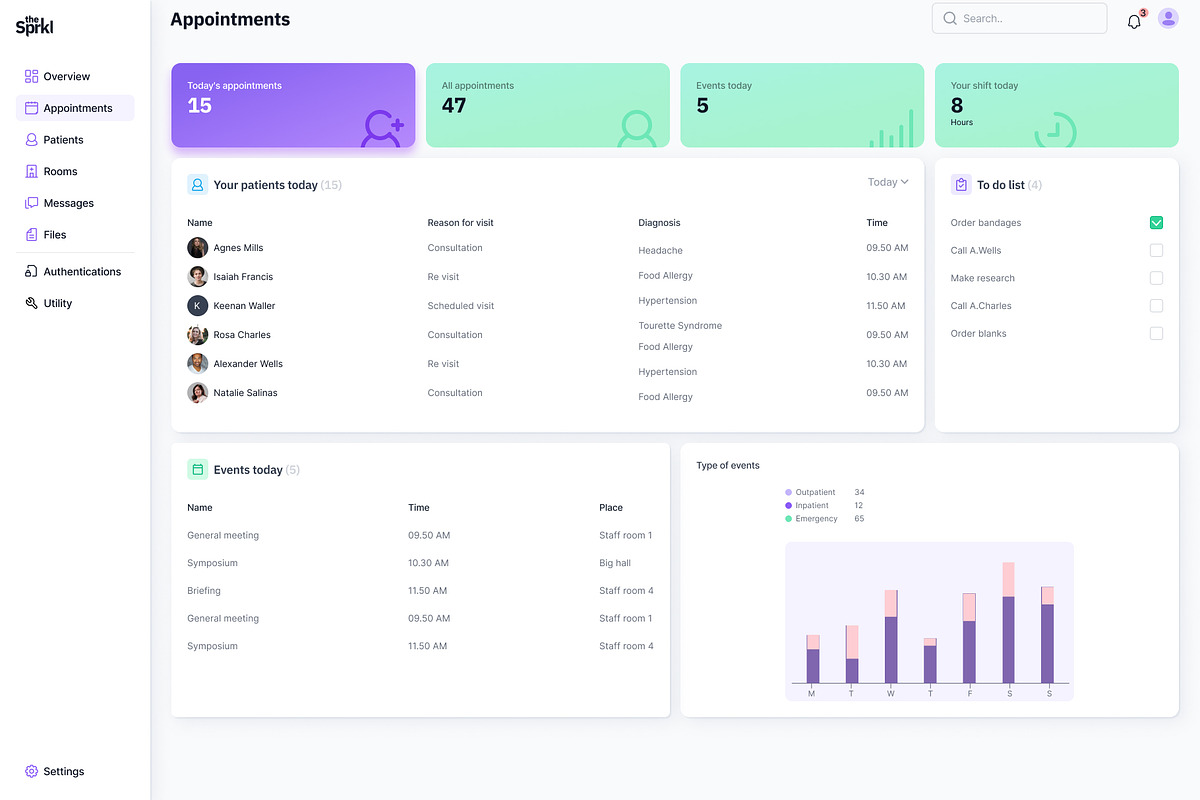Screen dimensions: 1200x800
Task: Expand the patient list date selector
Action: tap(886, 182)
